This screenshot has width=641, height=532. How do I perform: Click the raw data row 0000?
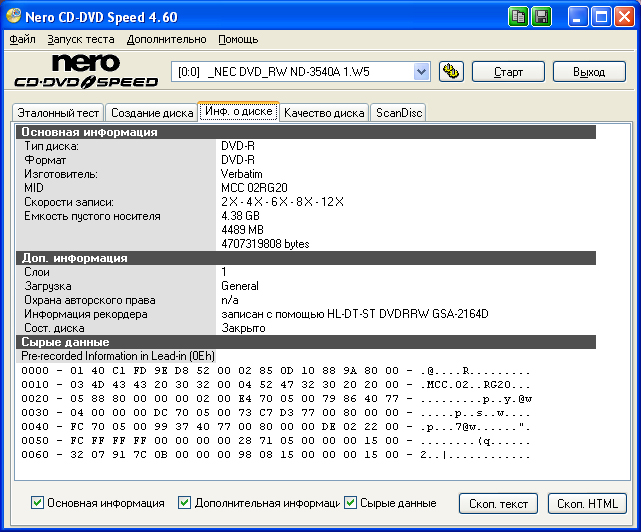[x=276, y=371]
